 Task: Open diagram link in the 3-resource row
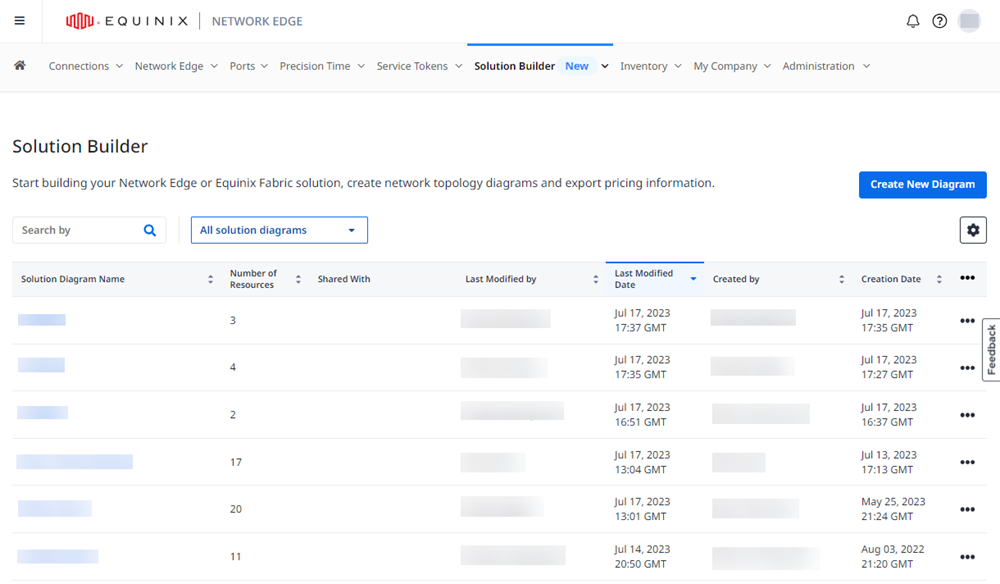(x=41, y=319)
